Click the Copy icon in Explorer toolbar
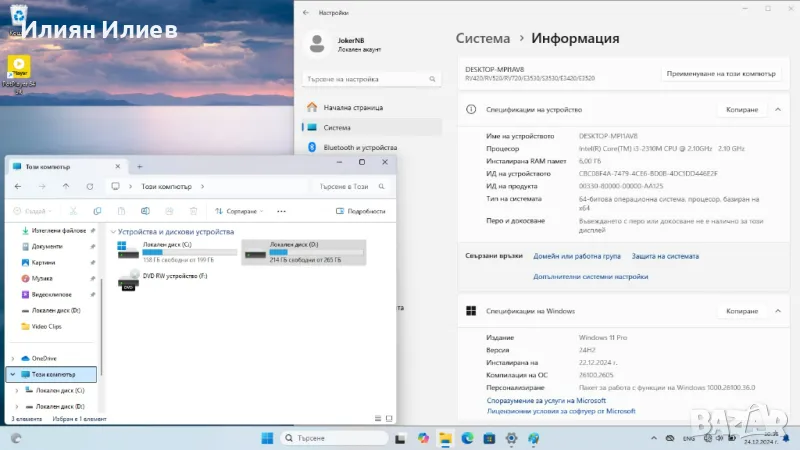Viewport: 800px width, 450px height. tap(97, 211)
